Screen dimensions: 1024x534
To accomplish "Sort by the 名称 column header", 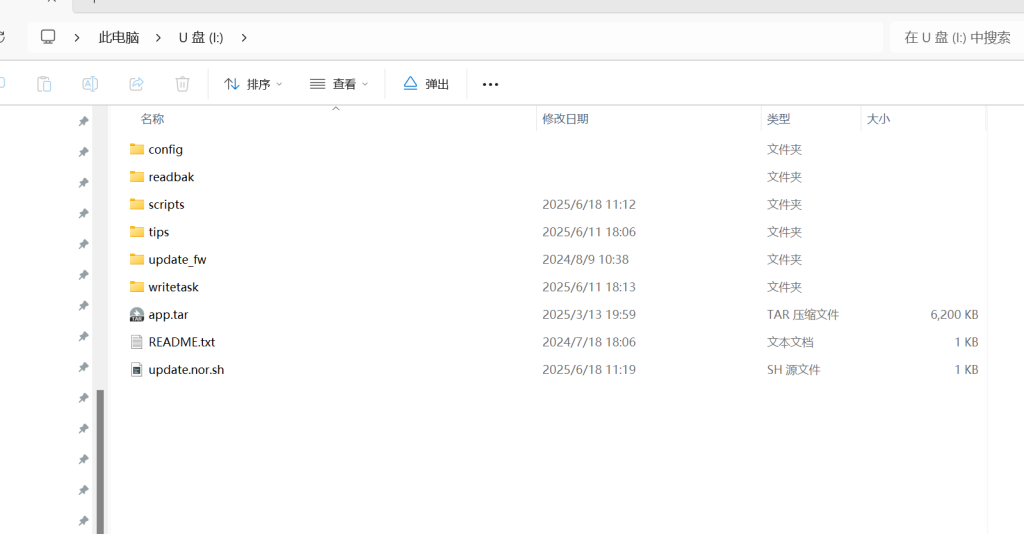I will tap(152, 119).
